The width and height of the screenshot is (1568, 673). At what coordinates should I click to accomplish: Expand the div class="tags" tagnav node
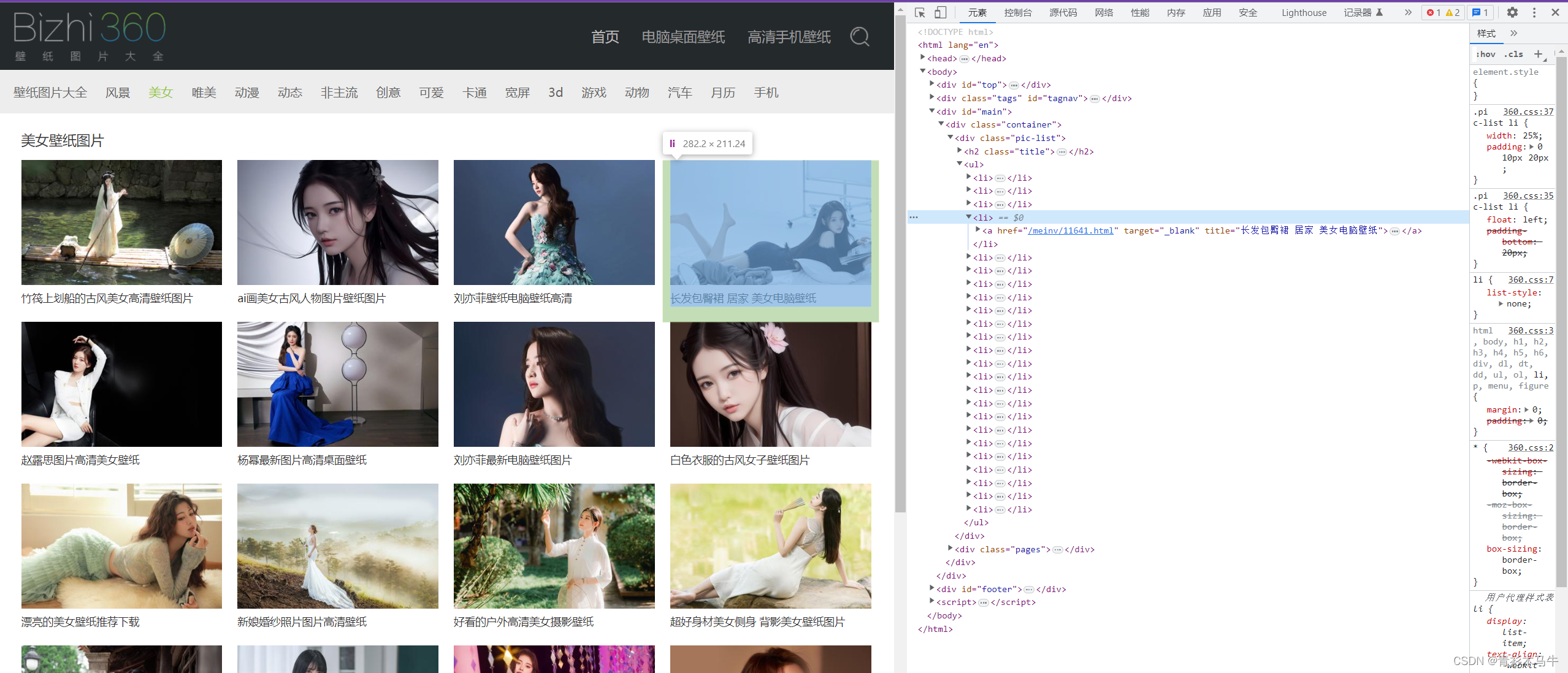(x=931, y=97)
